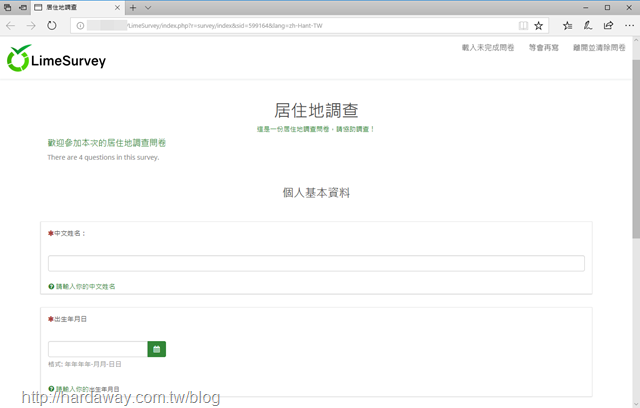640x408 pixels.
Task: Click the 歡迎參加本次的居住地調查問卷 welcome text
Action: [x=107, y=143]
